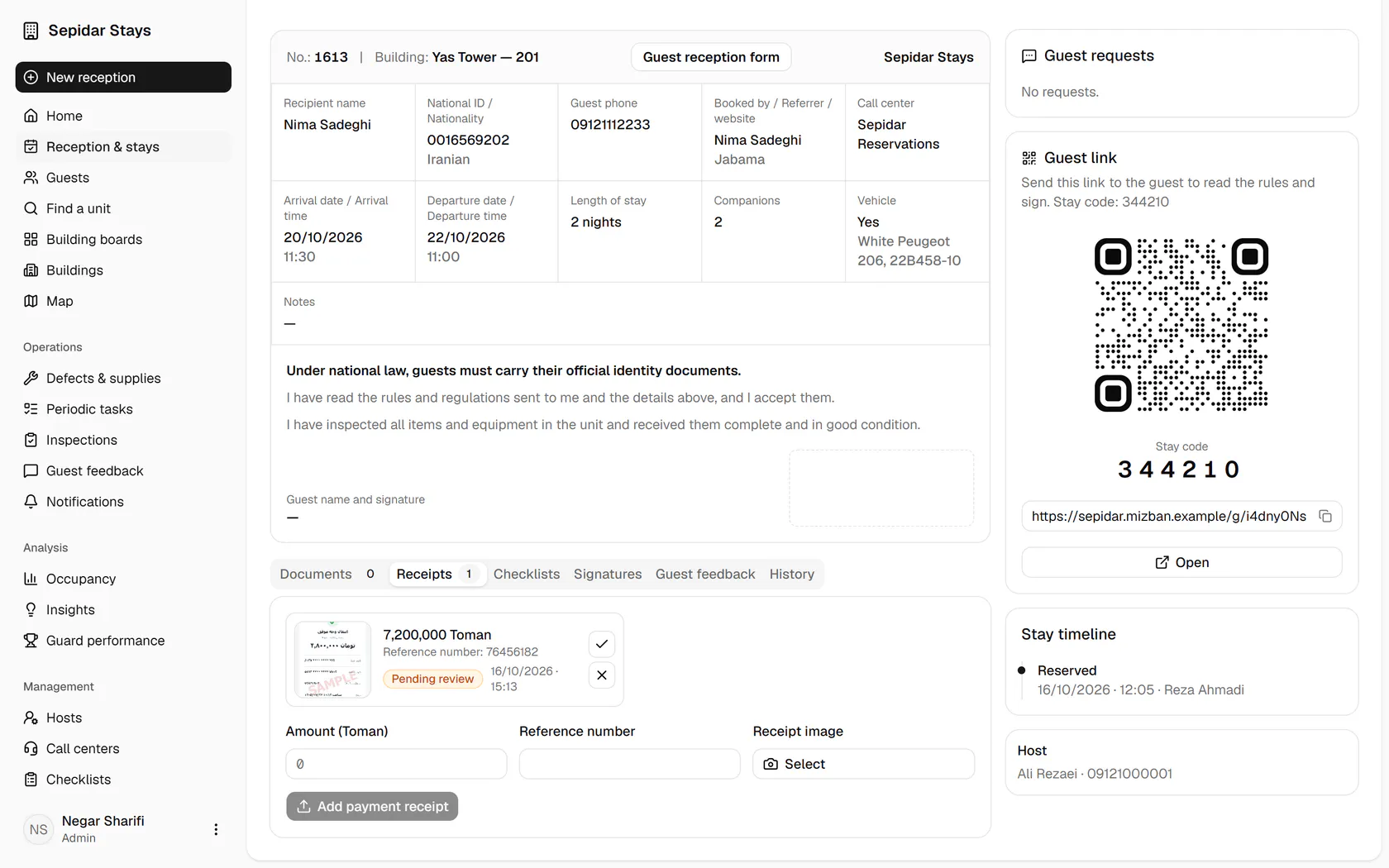The width and height of the screenshot is (1389, 868).
Task: Open Checklists under Management
Action: click(123, 780)
